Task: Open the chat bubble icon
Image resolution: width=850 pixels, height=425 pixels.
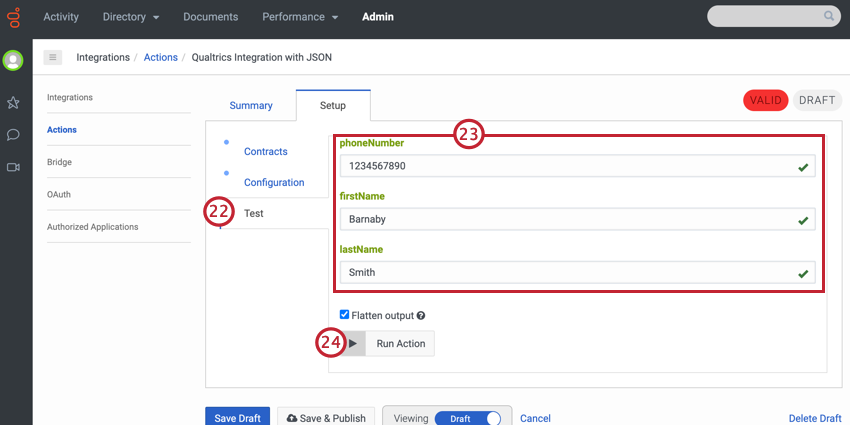Action: pyautogui.click(x=13, y=134)
